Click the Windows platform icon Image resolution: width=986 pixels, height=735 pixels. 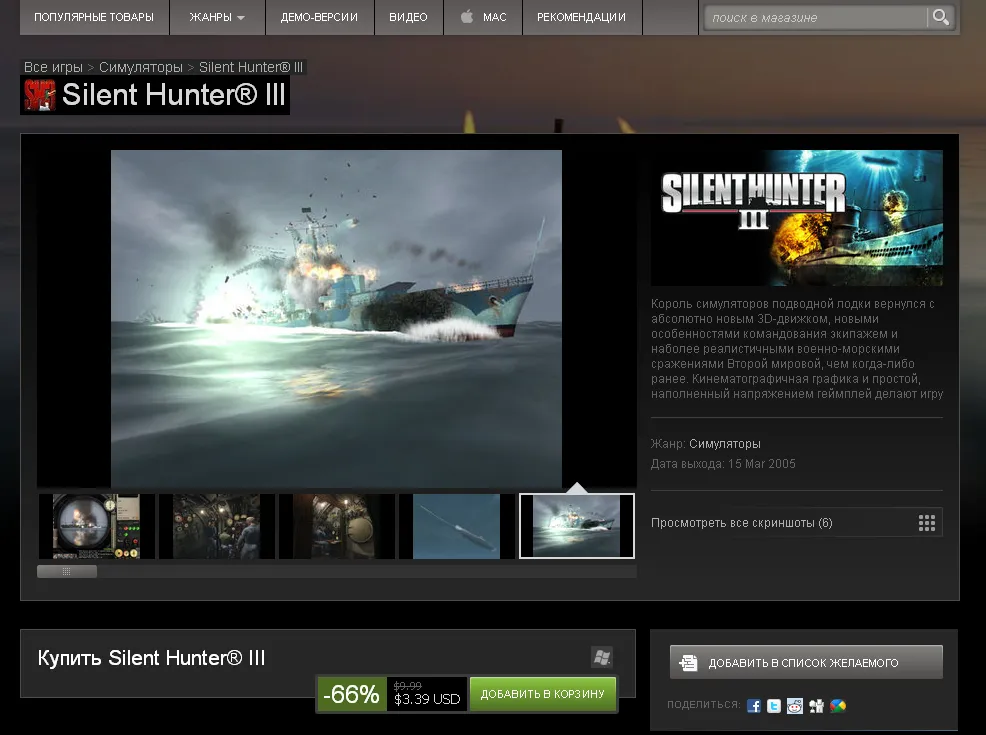[602, 657]
